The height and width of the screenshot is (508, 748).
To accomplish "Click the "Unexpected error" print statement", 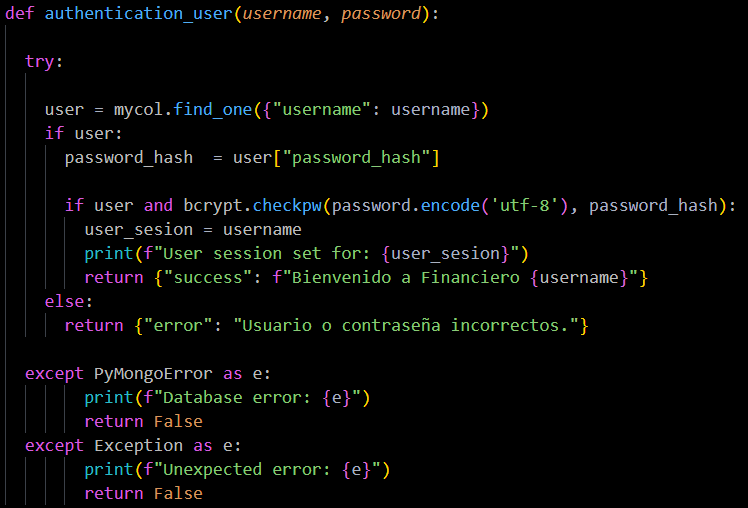I will 237,470.
